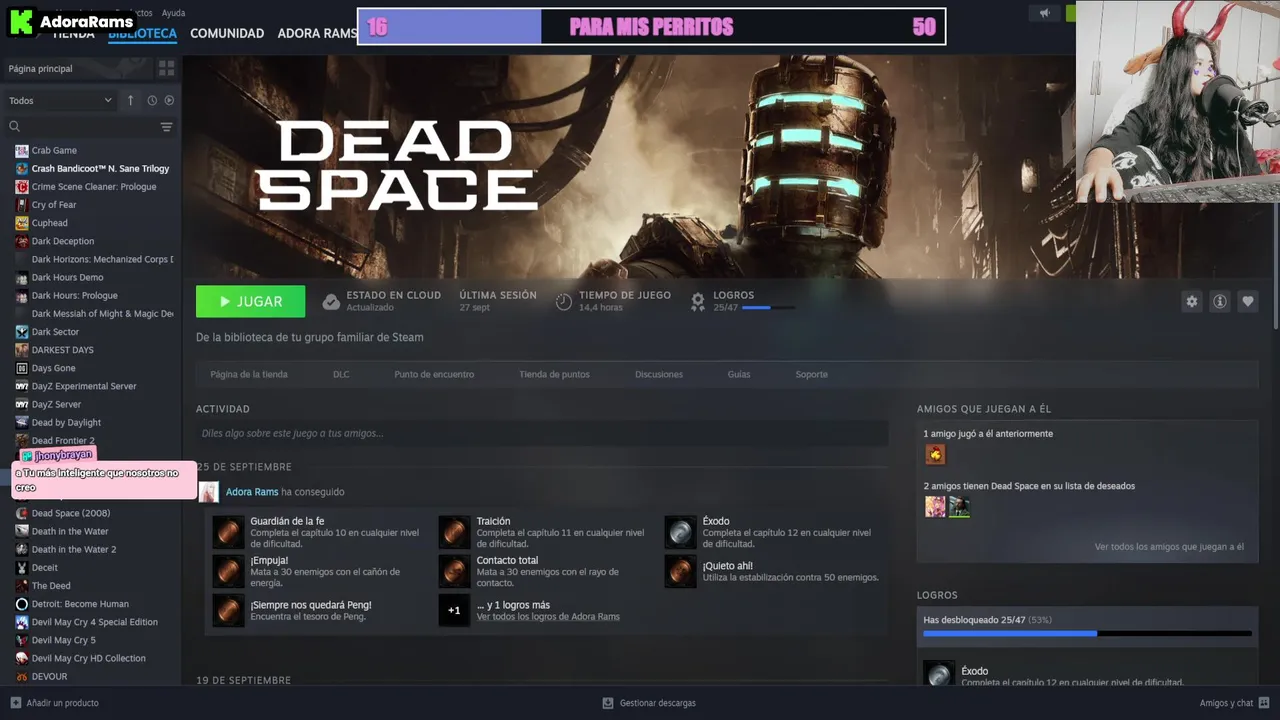The height and width of the screenshot is (720, 1280).
Task: Click the sort ascending arrow in library sidebar
Action: (x=130, y=100)
